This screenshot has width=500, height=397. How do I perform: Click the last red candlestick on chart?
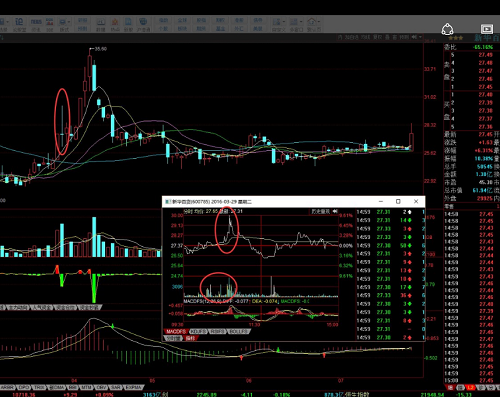point(412,137)
